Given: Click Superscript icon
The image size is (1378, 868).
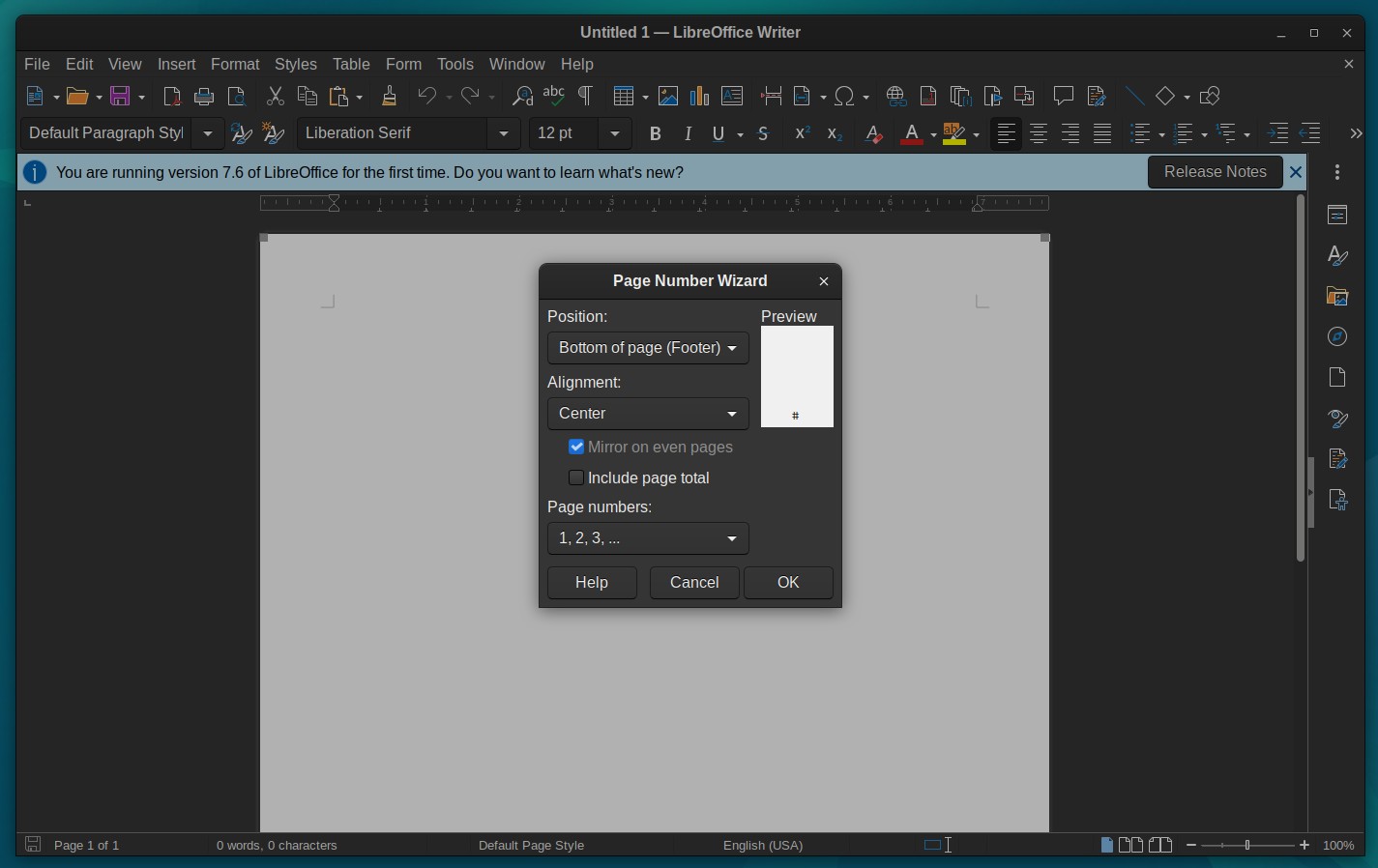Looking at the screenshot, I should 802,134.
